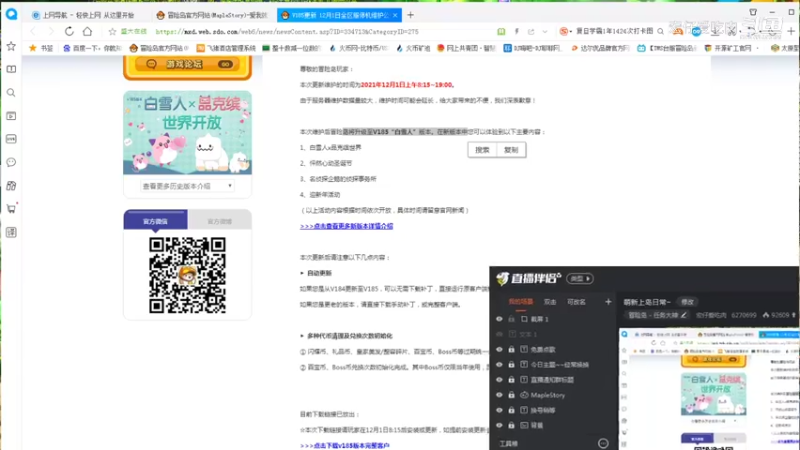Open the 查看更多历史版本介绍 dropdown
This screenshot has height=450, width=800.
point(187,186)
